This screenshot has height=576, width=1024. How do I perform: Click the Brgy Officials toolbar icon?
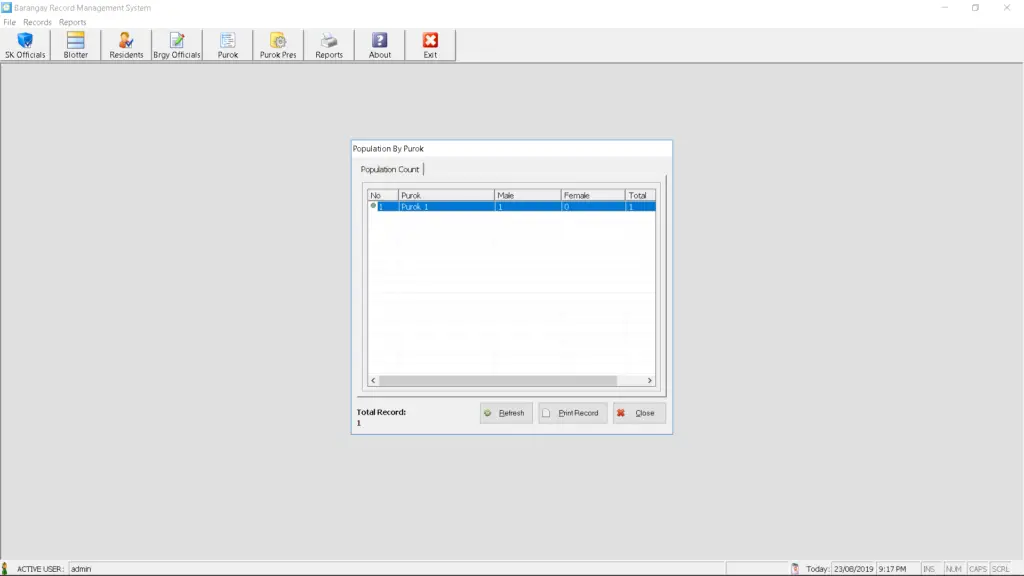(x=177, y=44)
